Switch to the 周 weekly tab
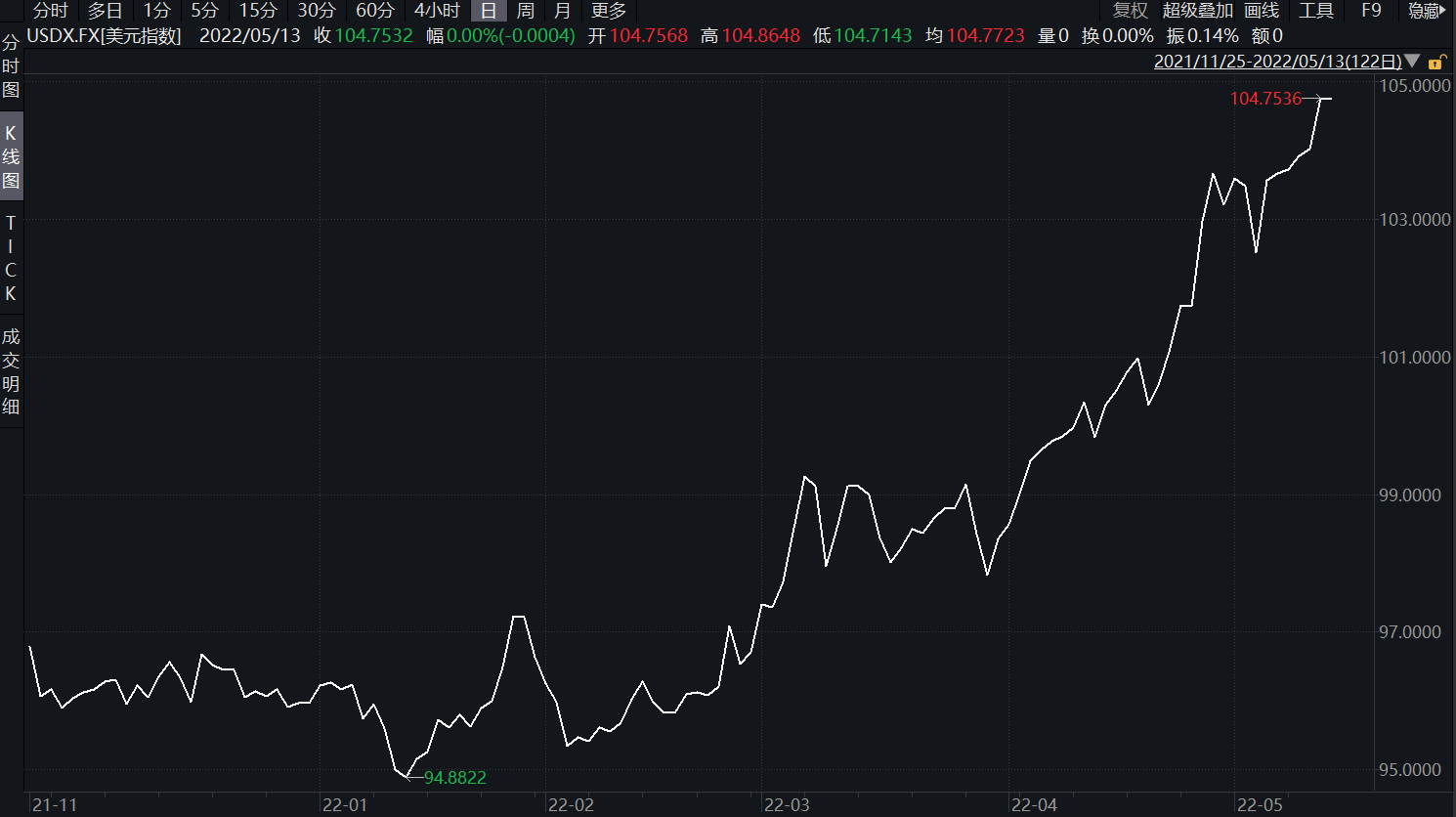Viewport: 1456px width, 817px height. [x=526, y=11]
